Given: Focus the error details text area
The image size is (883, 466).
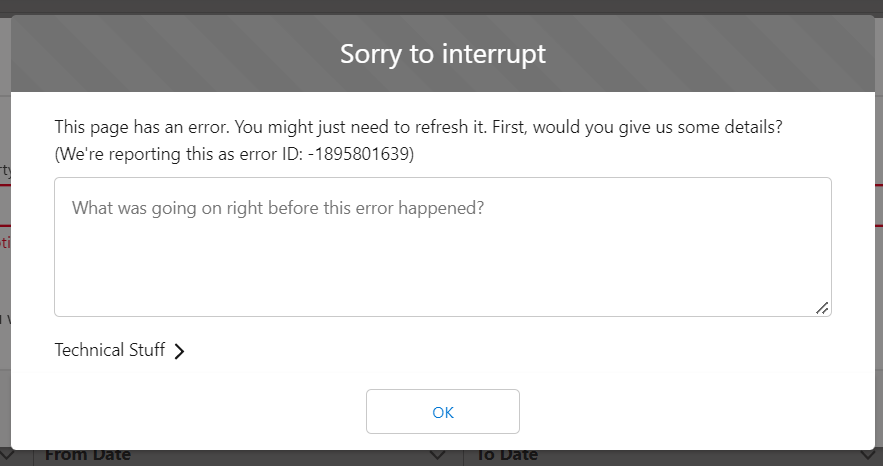Looking at the screenshot, I should point(442,260).
